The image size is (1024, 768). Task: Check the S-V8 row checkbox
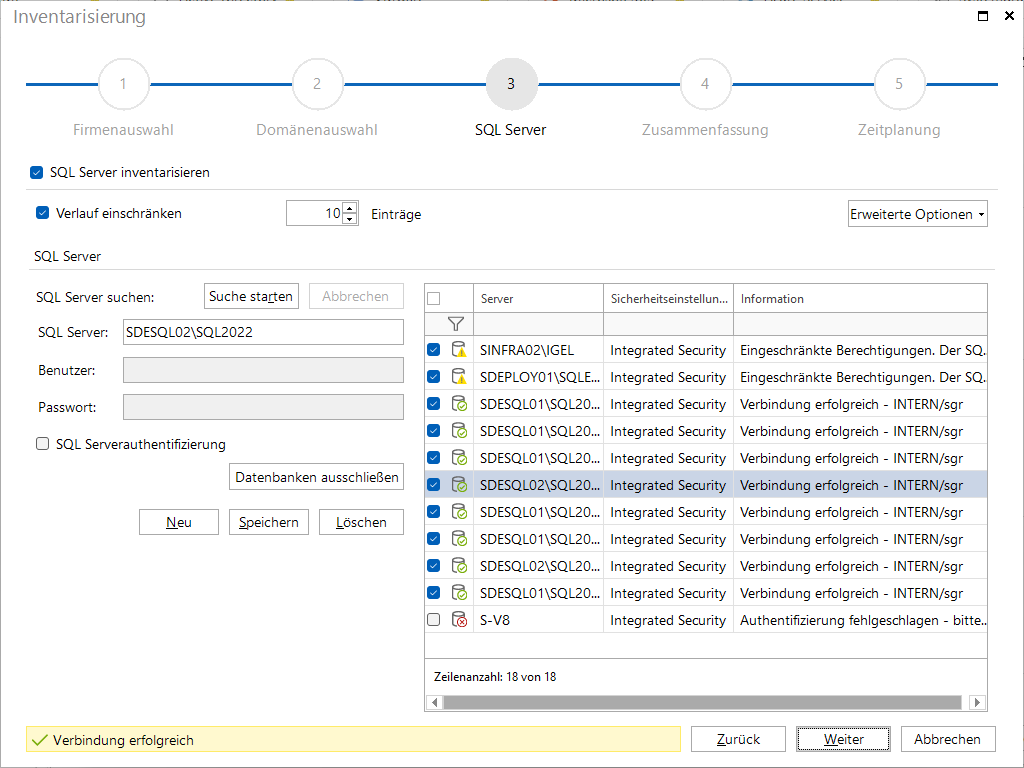(x=434, y=619)
